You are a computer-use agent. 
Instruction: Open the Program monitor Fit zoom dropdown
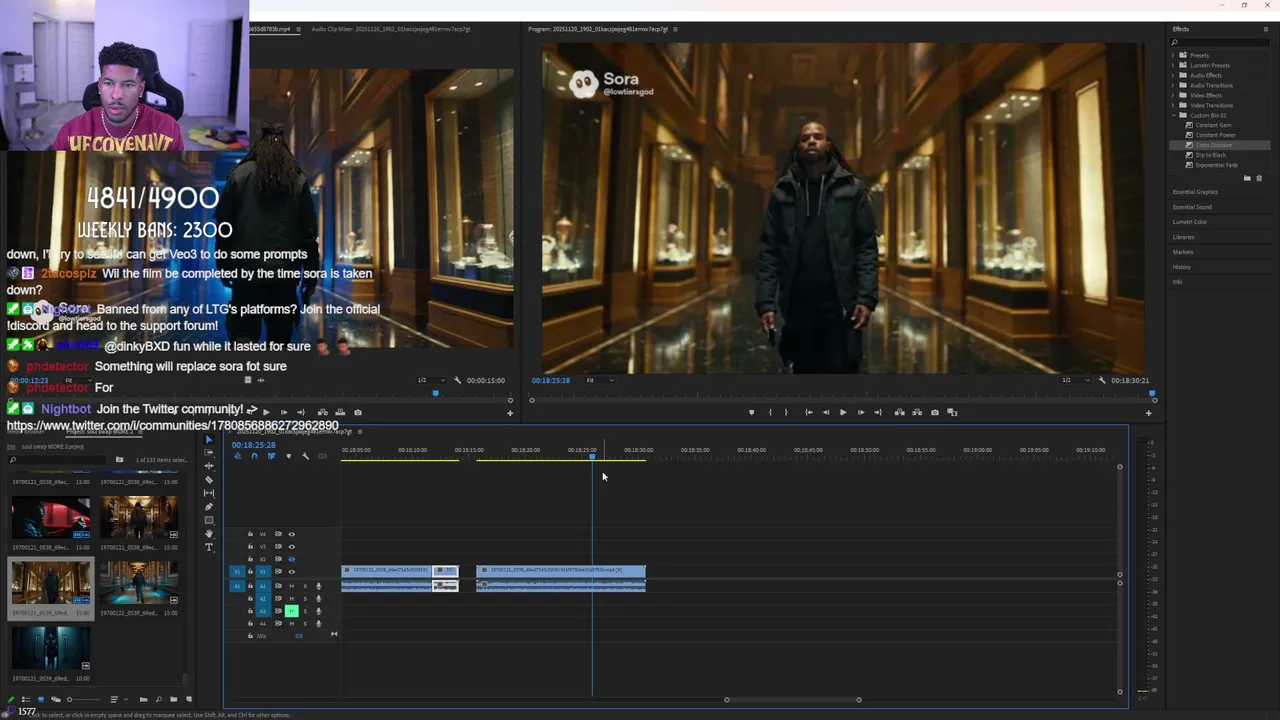(599, 380)
